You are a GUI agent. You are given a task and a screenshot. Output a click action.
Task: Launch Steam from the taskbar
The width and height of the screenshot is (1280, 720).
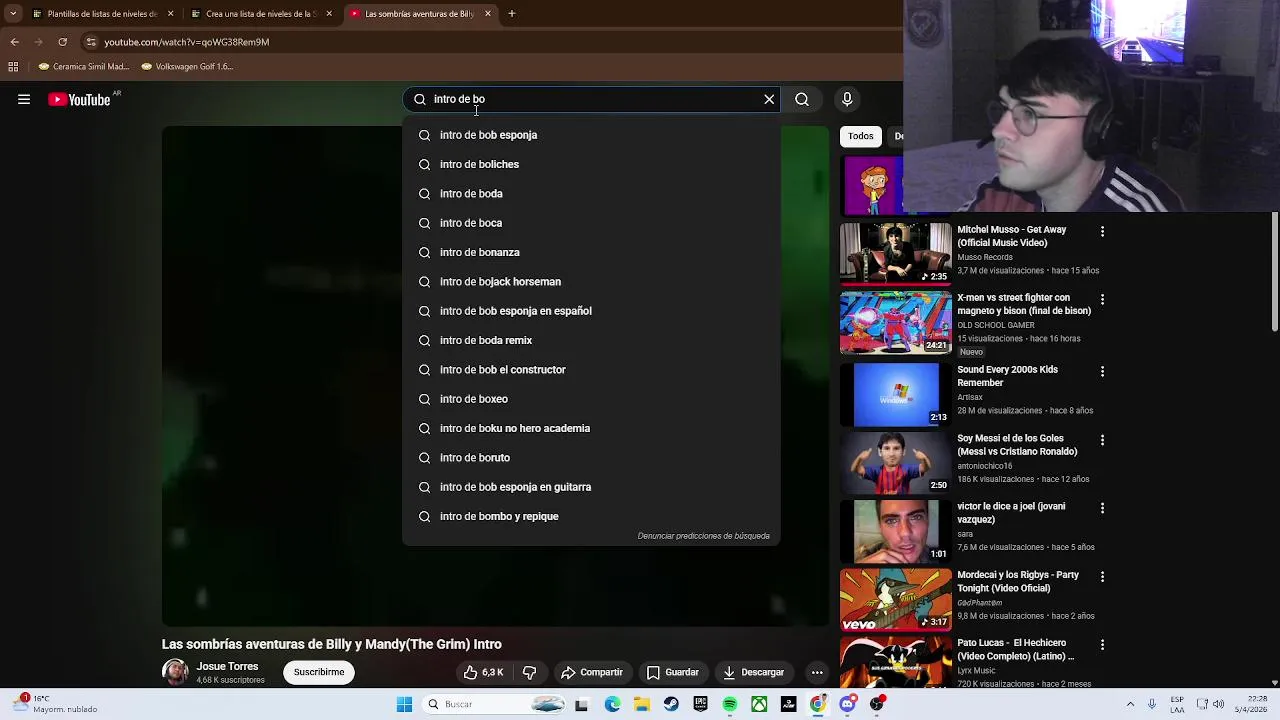click(x=671, y=704)
